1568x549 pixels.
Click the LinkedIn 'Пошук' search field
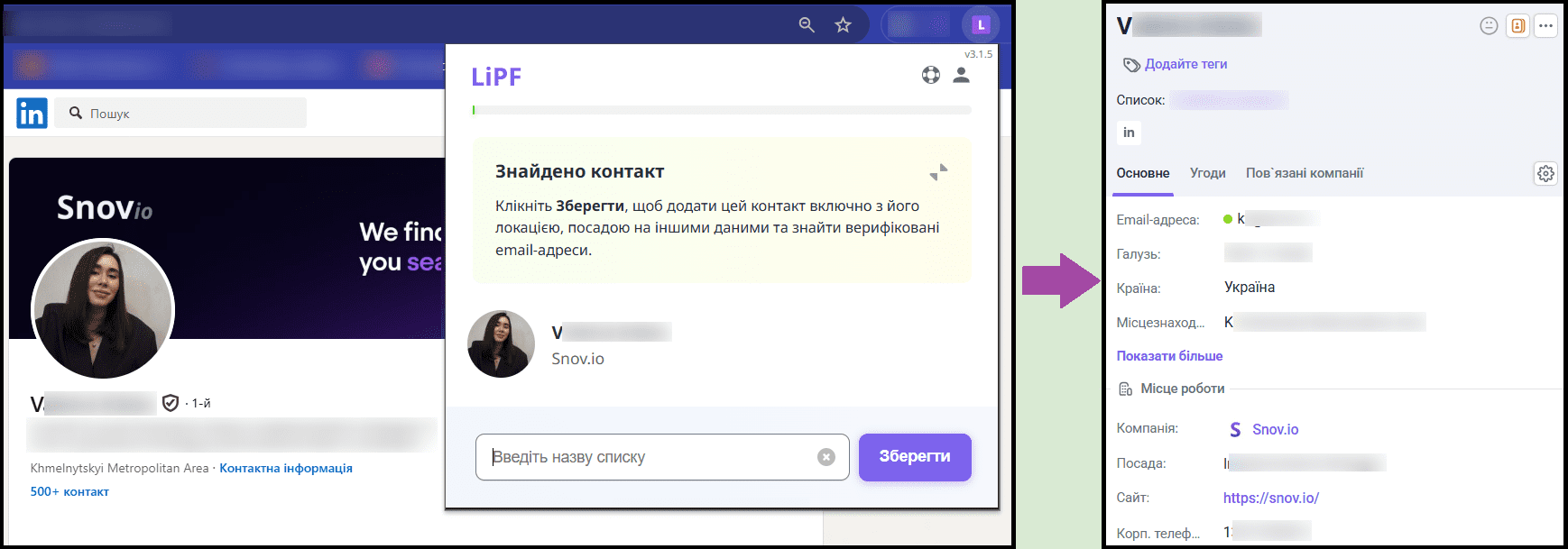tap(180, 113)
